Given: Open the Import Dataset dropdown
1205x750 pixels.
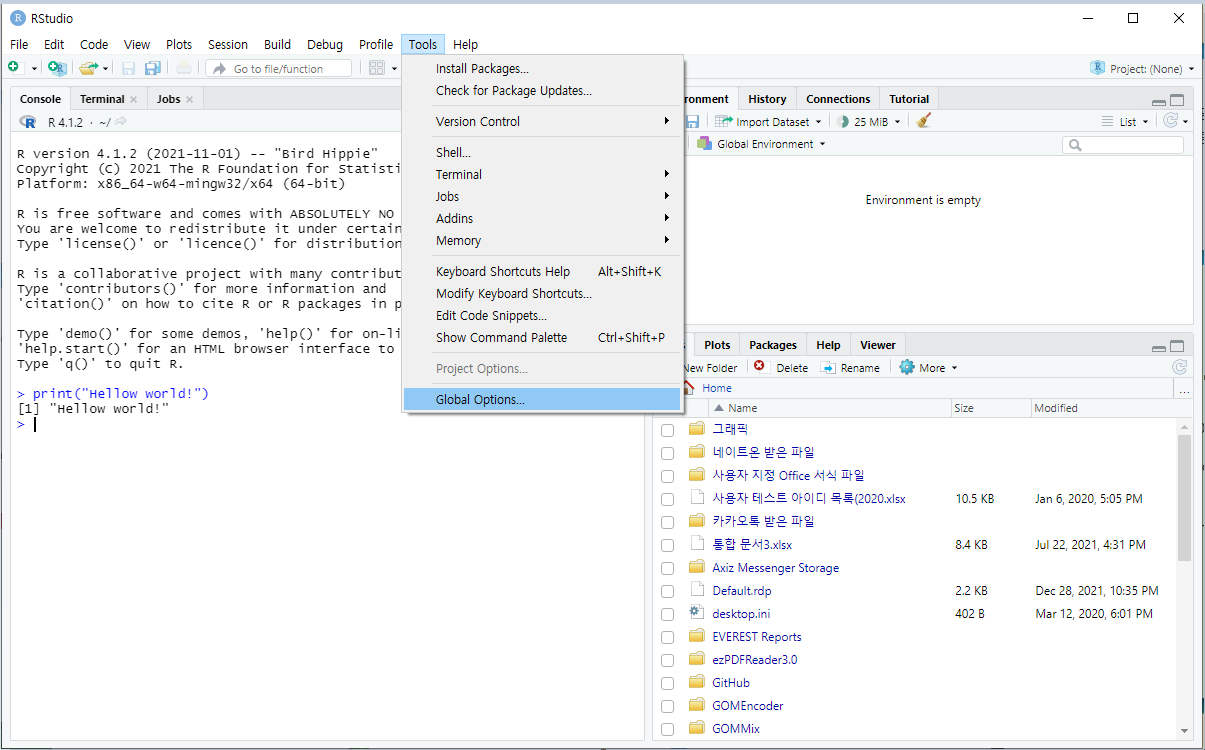Looking at the screenshot, I should point(819,121).
